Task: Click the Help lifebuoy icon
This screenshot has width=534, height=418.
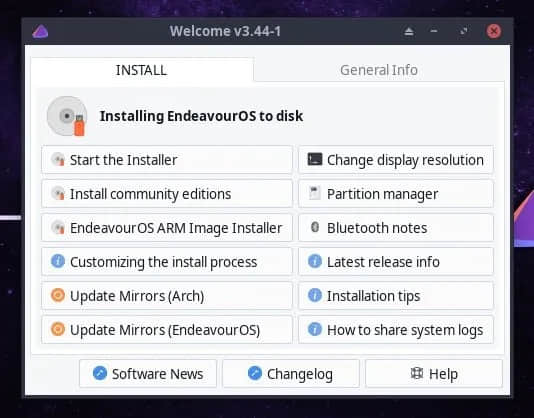Action: click(x=417, y=373)
